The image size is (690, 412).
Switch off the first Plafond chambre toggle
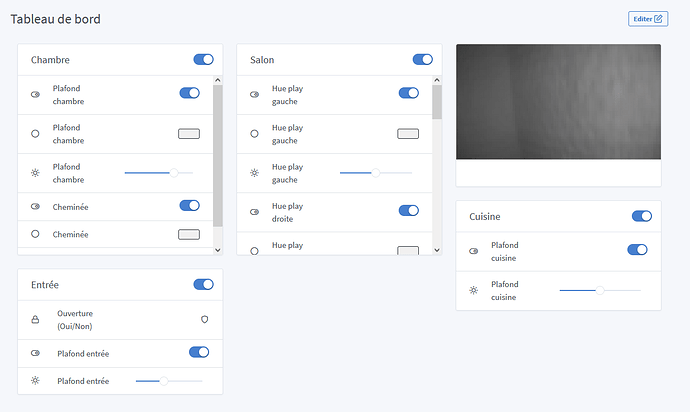(x=190, y=93)
